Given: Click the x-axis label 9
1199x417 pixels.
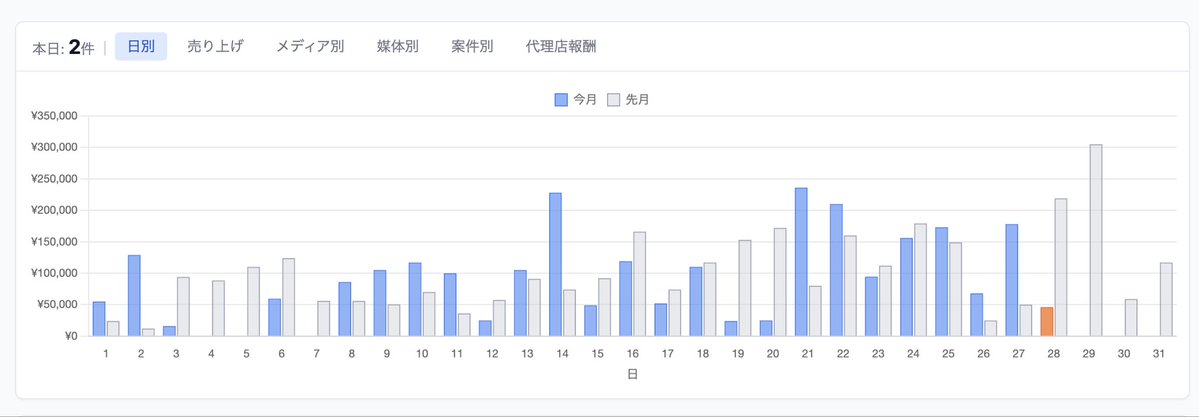Looking at the screenshot, I should pyautogui.click(x=387, y=354).
